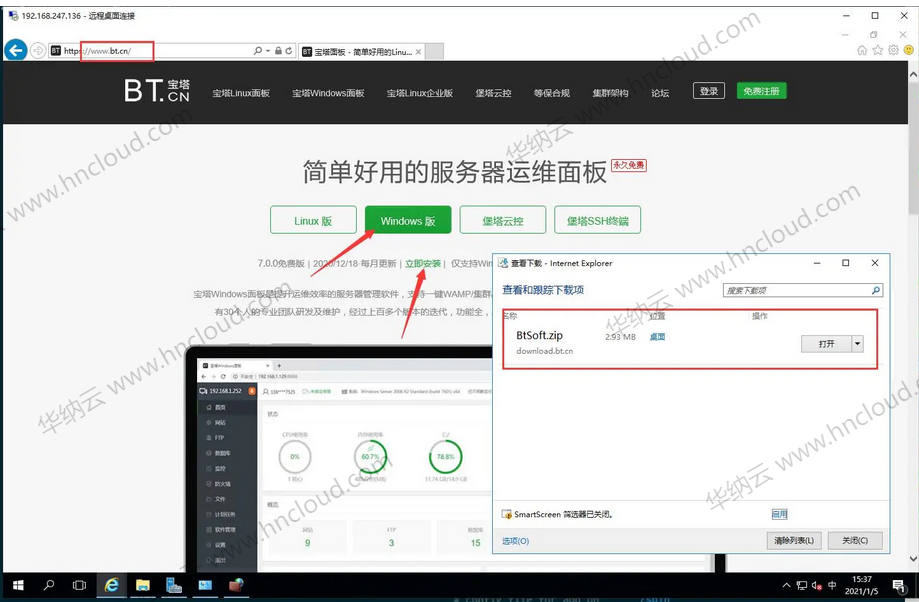Click the SmartScreen shield icon
Screen dimensions: 919x602
pyautogui.click(x=506, y=514)
